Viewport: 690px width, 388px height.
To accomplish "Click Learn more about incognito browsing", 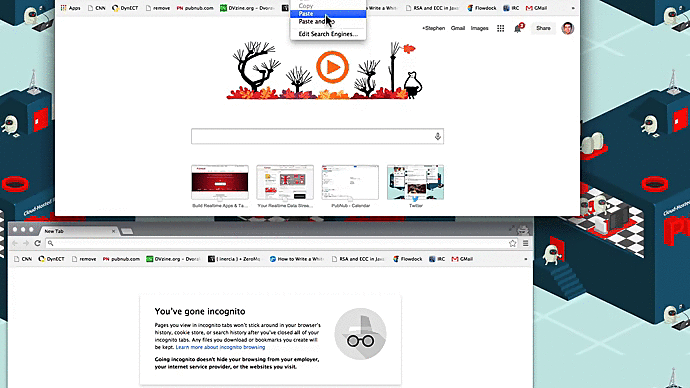I will (x=220, y=347).
